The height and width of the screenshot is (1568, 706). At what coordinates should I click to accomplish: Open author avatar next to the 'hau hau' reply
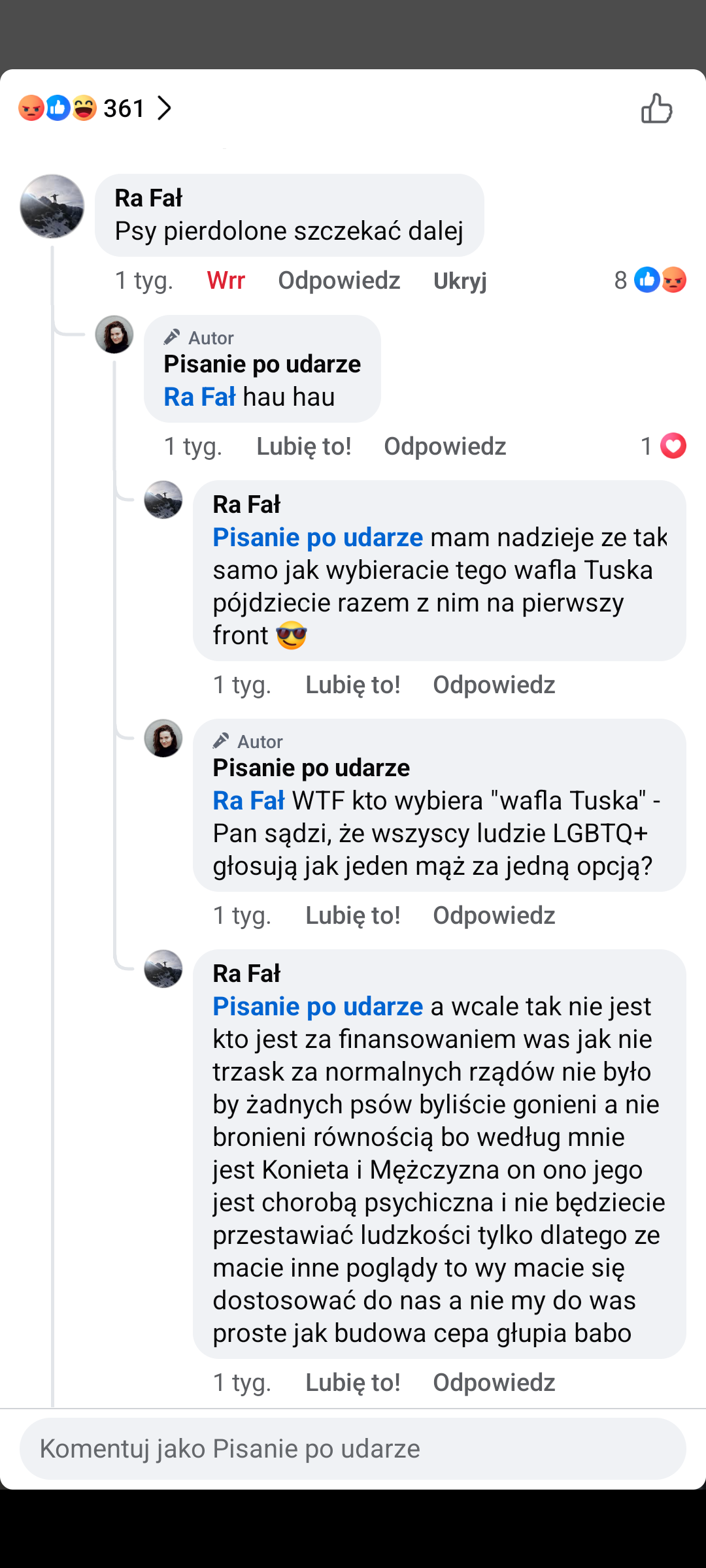(x=114, y=335)
